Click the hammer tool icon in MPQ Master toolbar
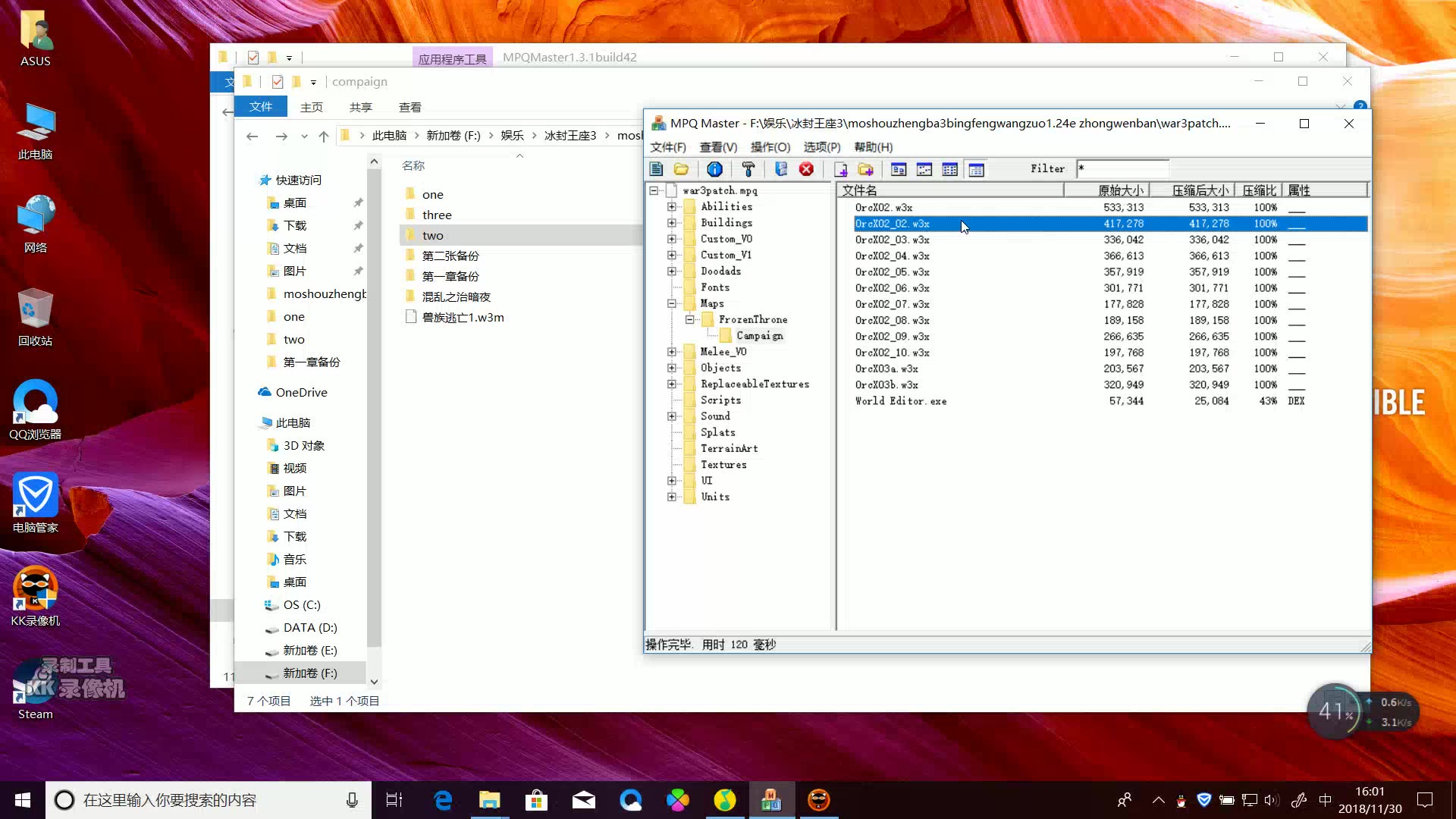This screenshot has height=819, width=1456. pyautogui.click(x=748, y=169)
